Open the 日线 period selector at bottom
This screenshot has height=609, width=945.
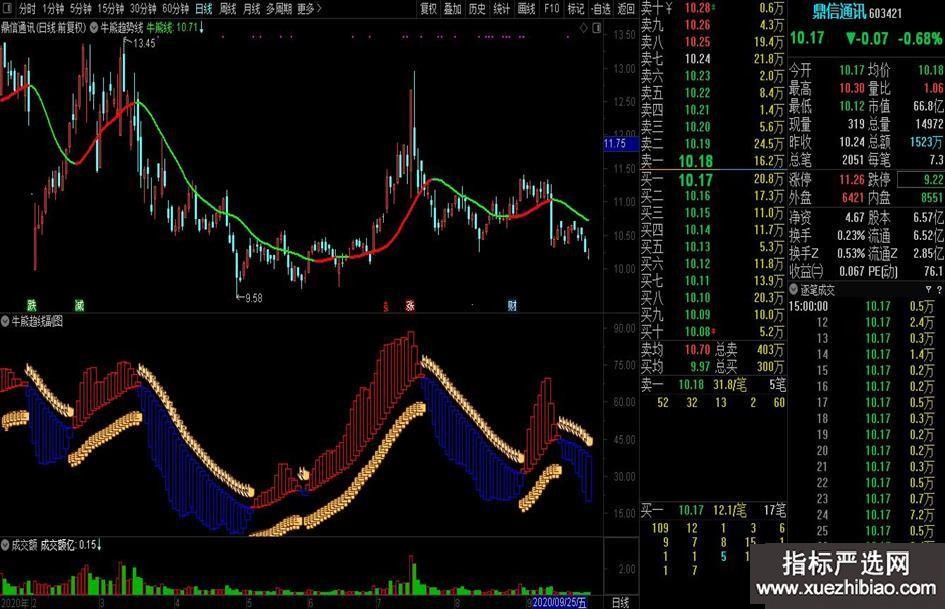click(621, 602)
